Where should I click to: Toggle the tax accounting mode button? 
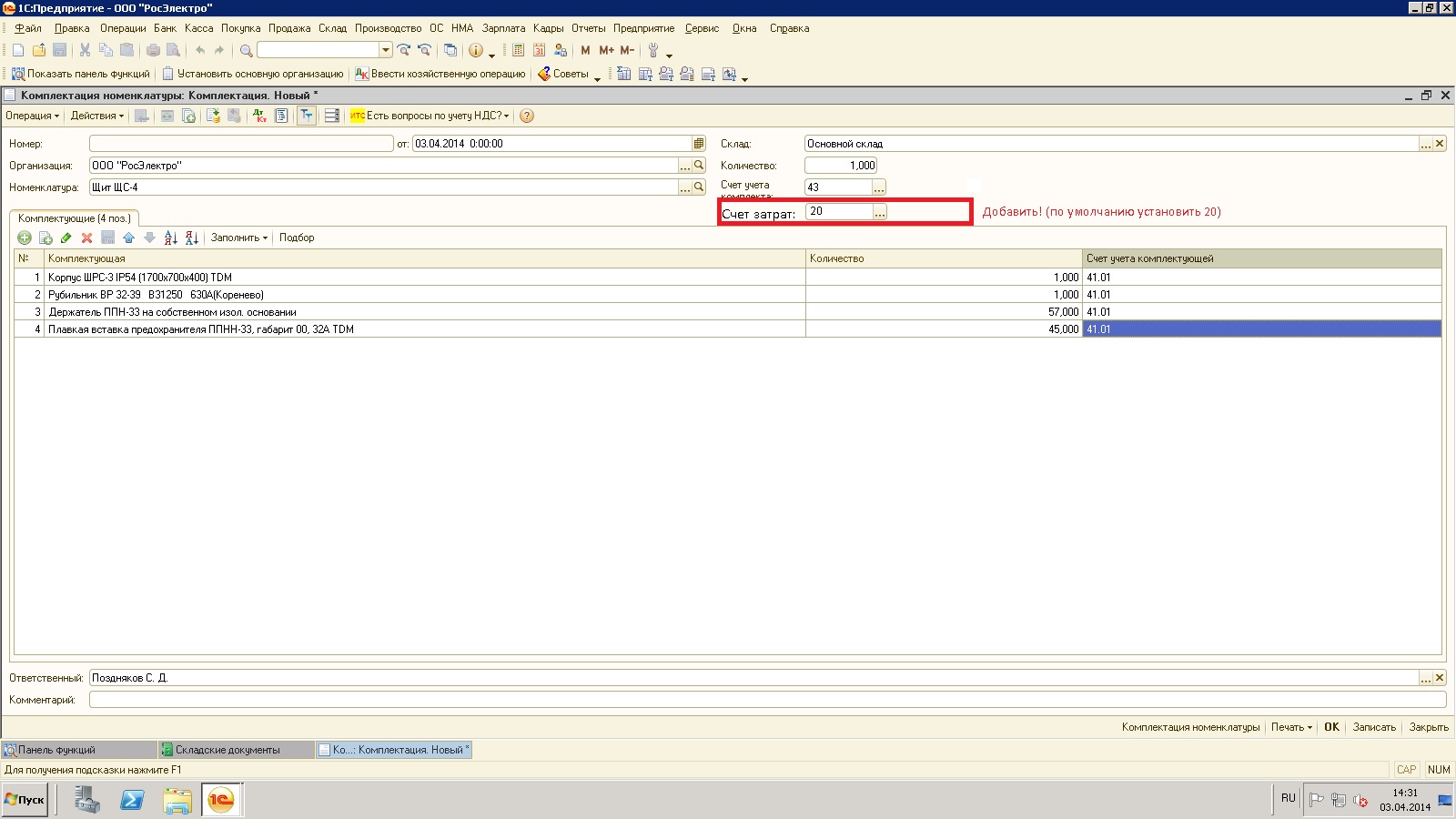point(307,116)
